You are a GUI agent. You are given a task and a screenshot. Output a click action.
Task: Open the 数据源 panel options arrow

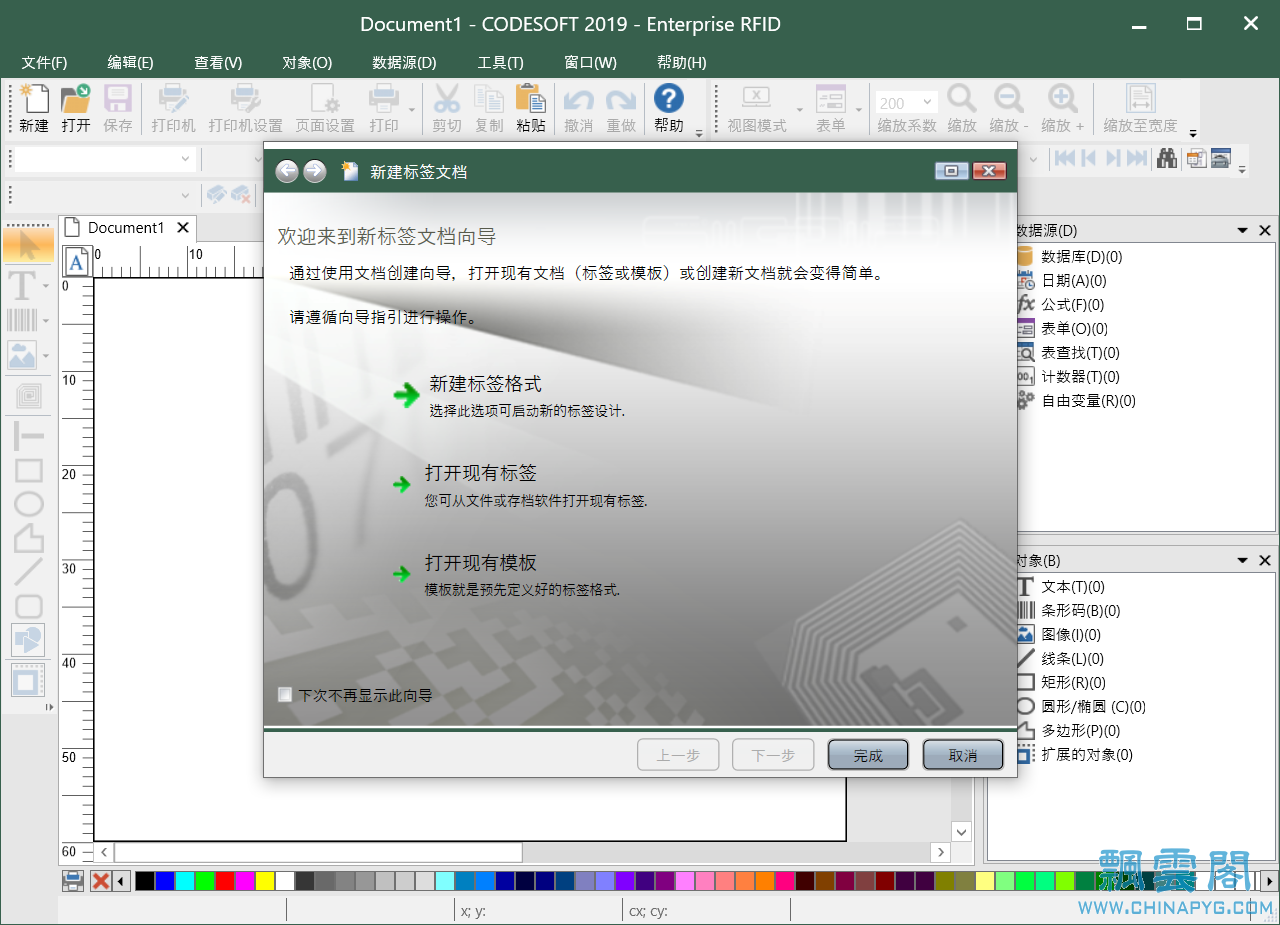point(1243,230)
